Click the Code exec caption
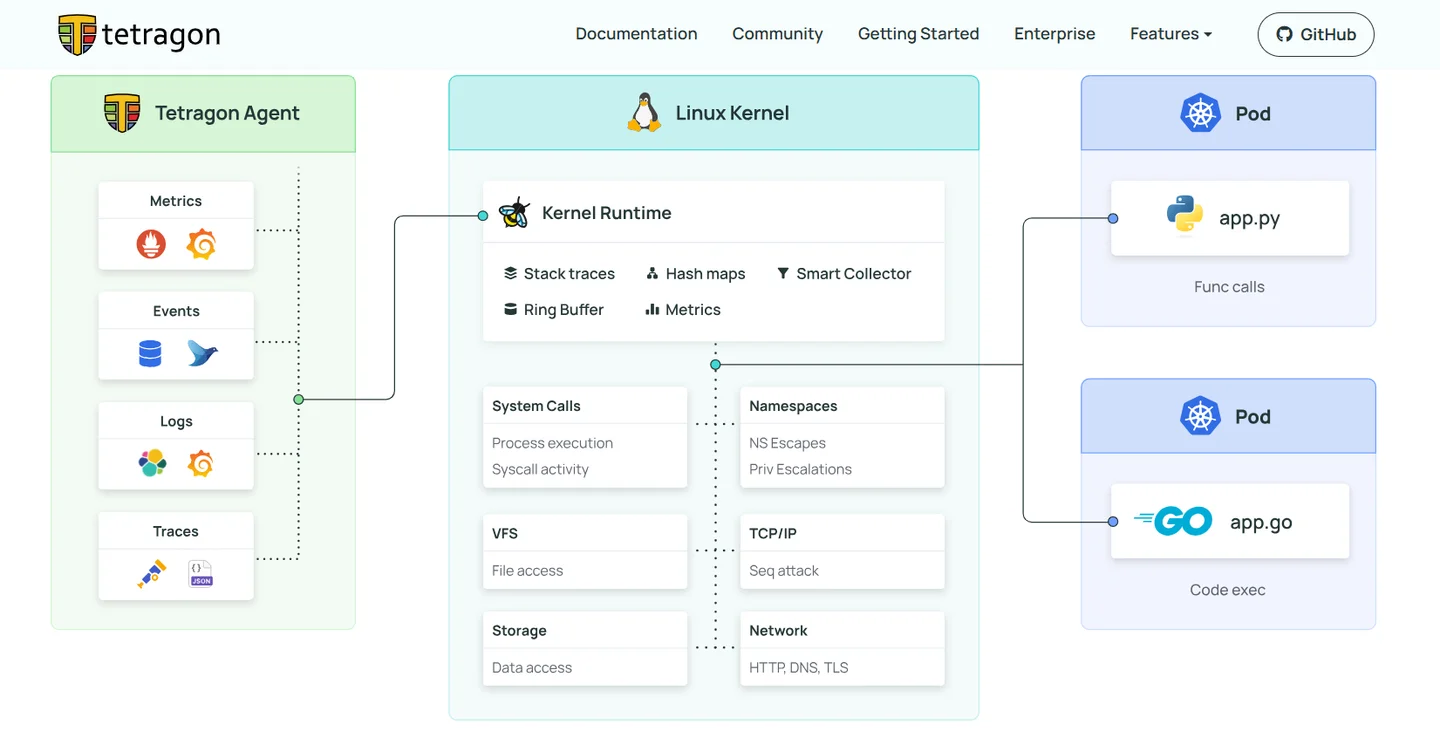The image size is (1440, 739). [x=1228, y=590]
